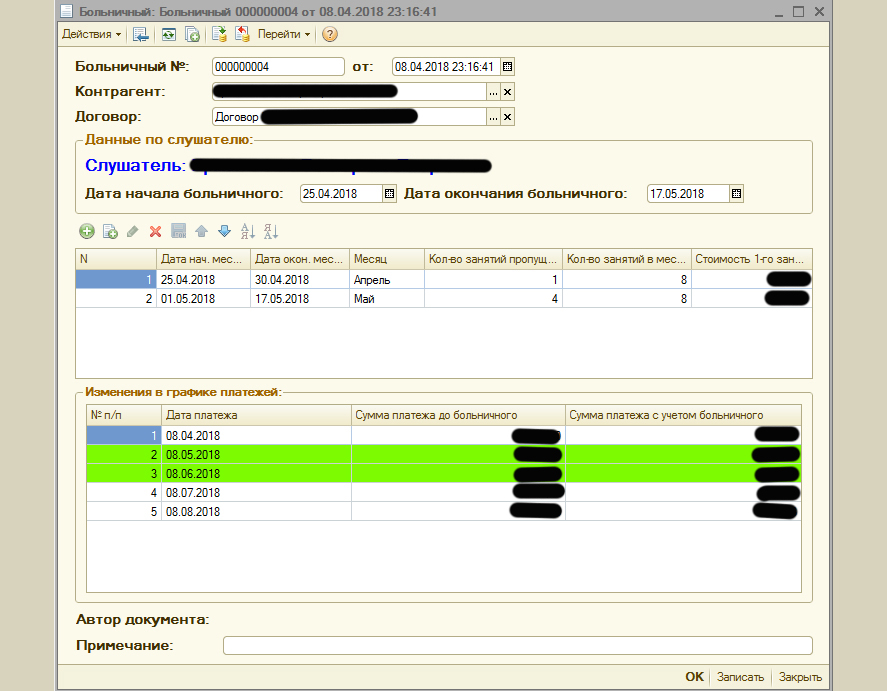Screen dimensions: 887x691
Task: Click the Copy row icon in table toolbar
Action: (110, 231)
